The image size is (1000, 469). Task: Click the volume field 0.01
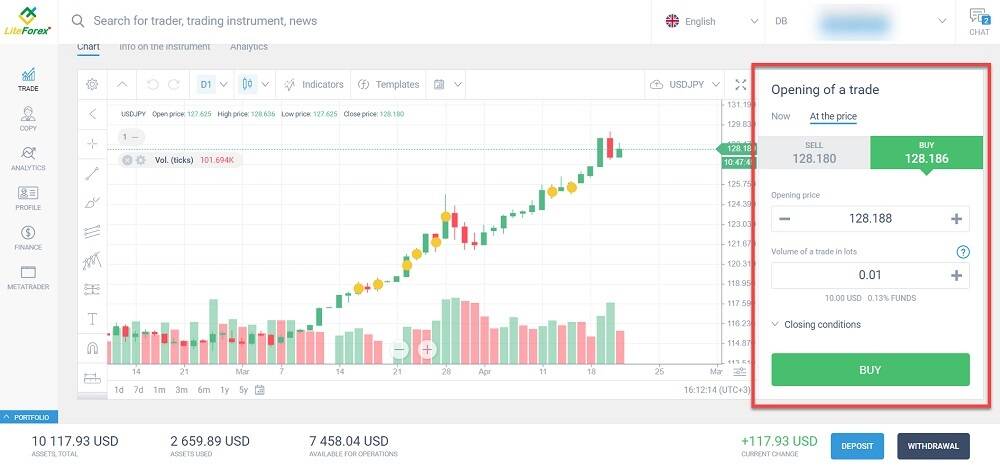point(870,276)
